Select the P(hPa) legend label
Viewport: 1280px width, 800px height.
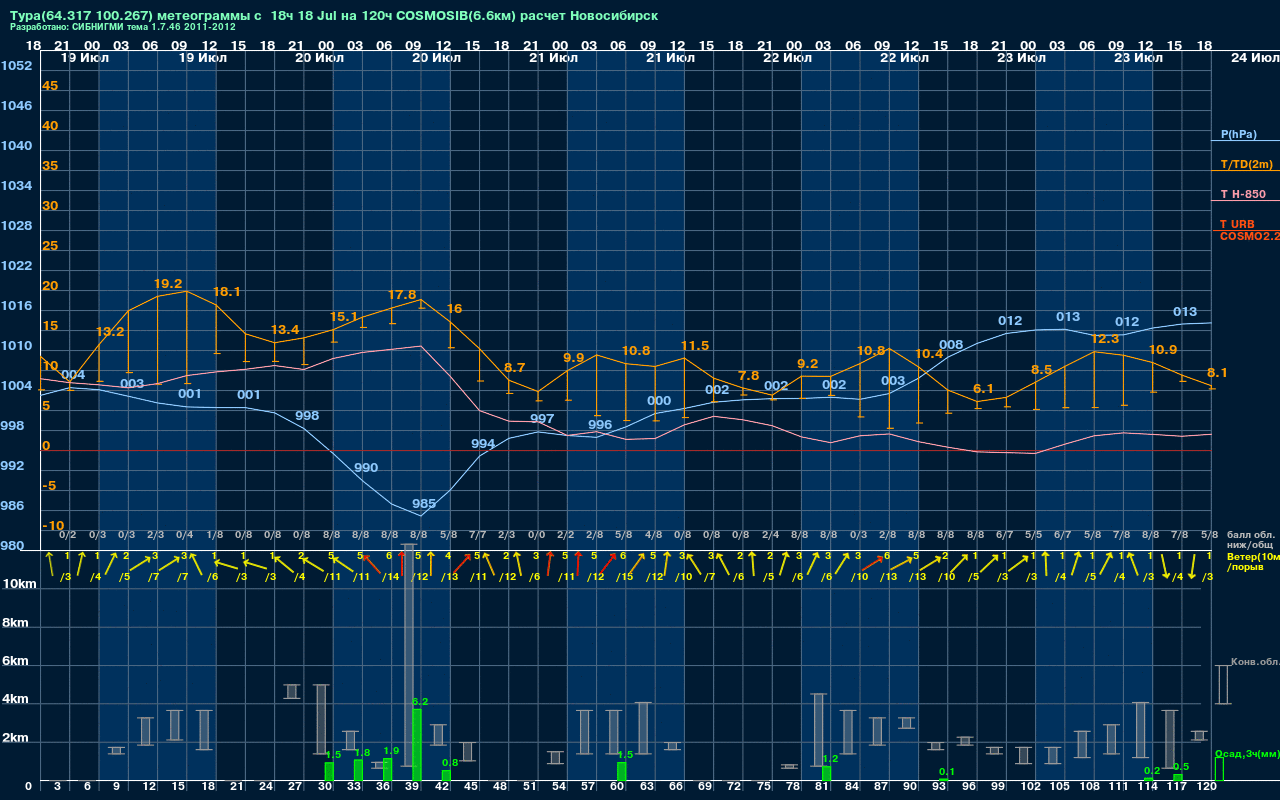pos(1238,134)
